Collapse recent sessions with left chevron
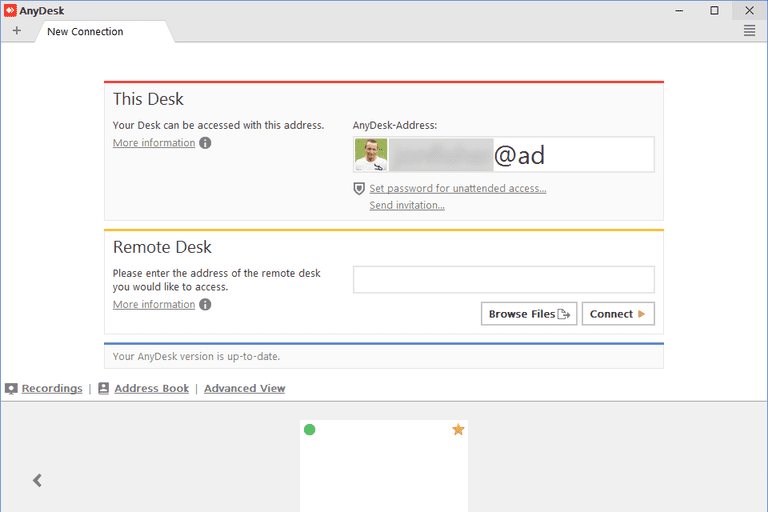Image resolution: width=768 pixels, height=512 pixels. (x=38, y=480)
